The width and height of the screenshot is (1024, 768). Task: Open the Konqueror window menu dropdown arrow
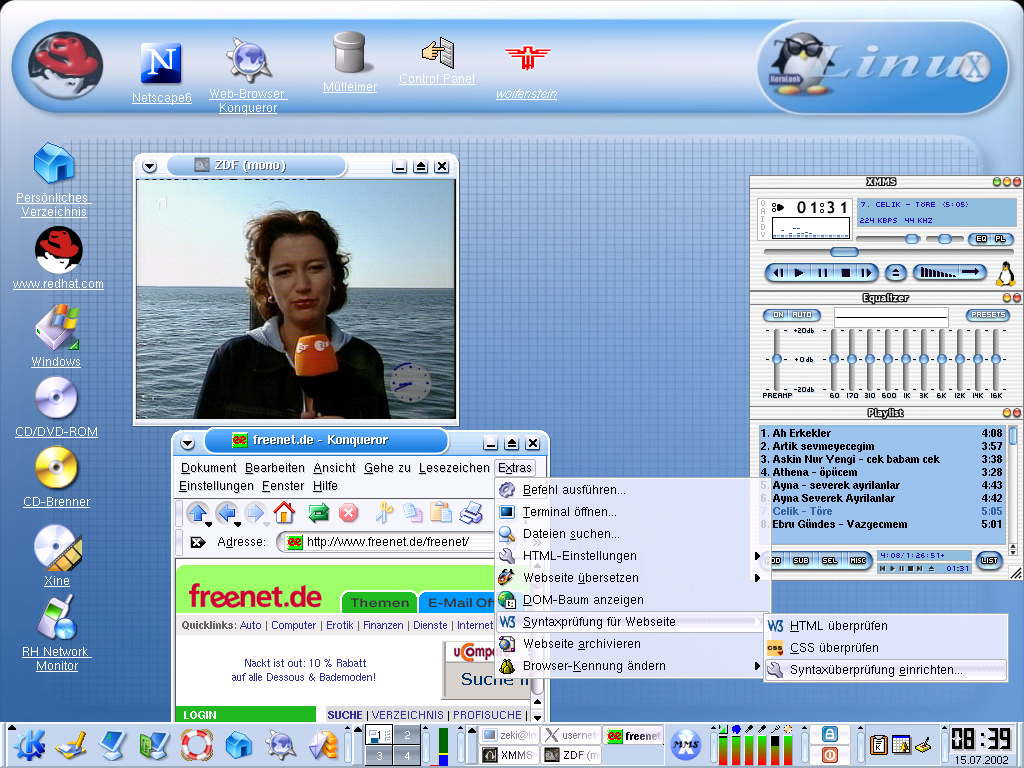187,443
